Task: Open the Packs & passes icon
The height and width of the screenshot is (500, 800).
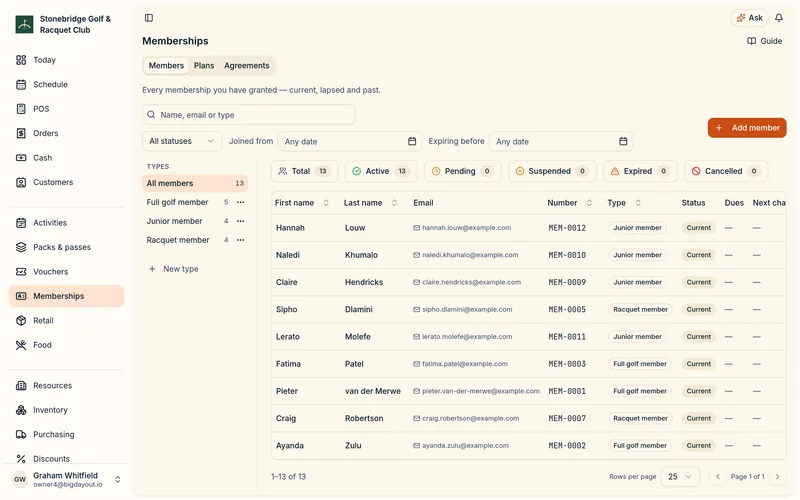Action: pyautogui.click(x=21, y=247)
